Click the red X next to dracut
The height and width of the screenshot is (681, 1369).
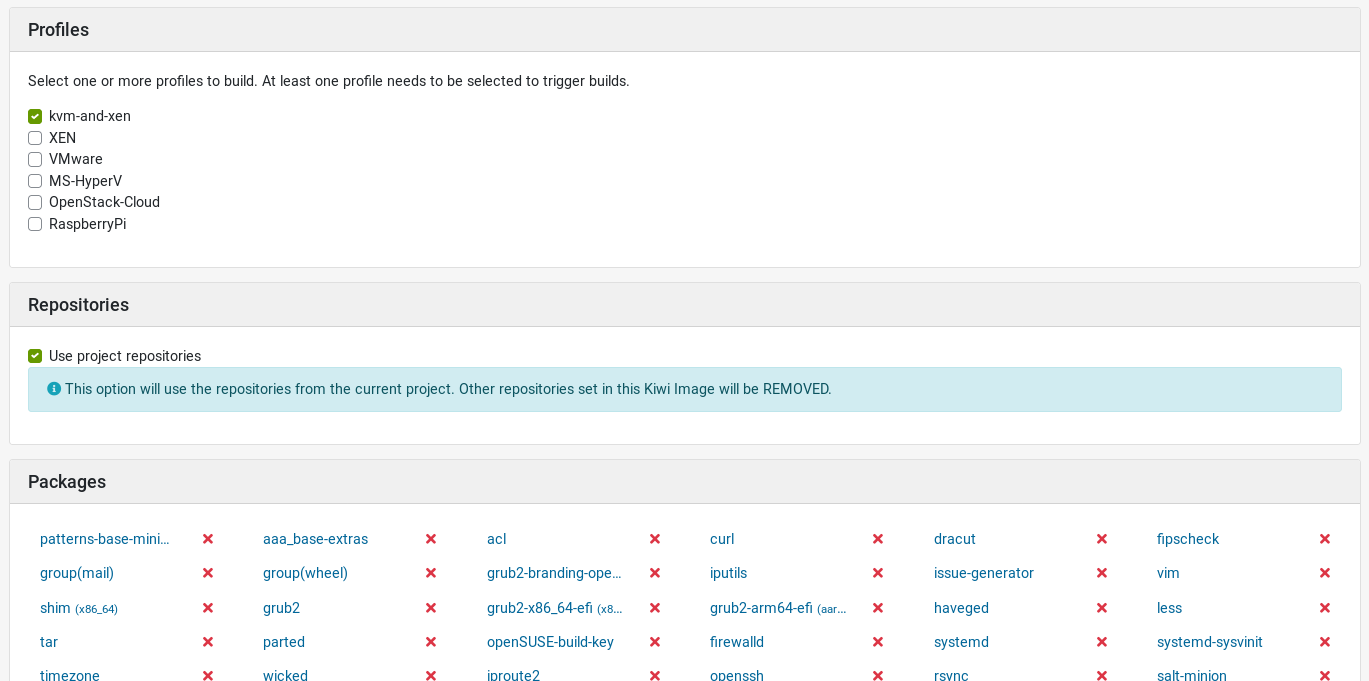click(x=1101, y=539)
